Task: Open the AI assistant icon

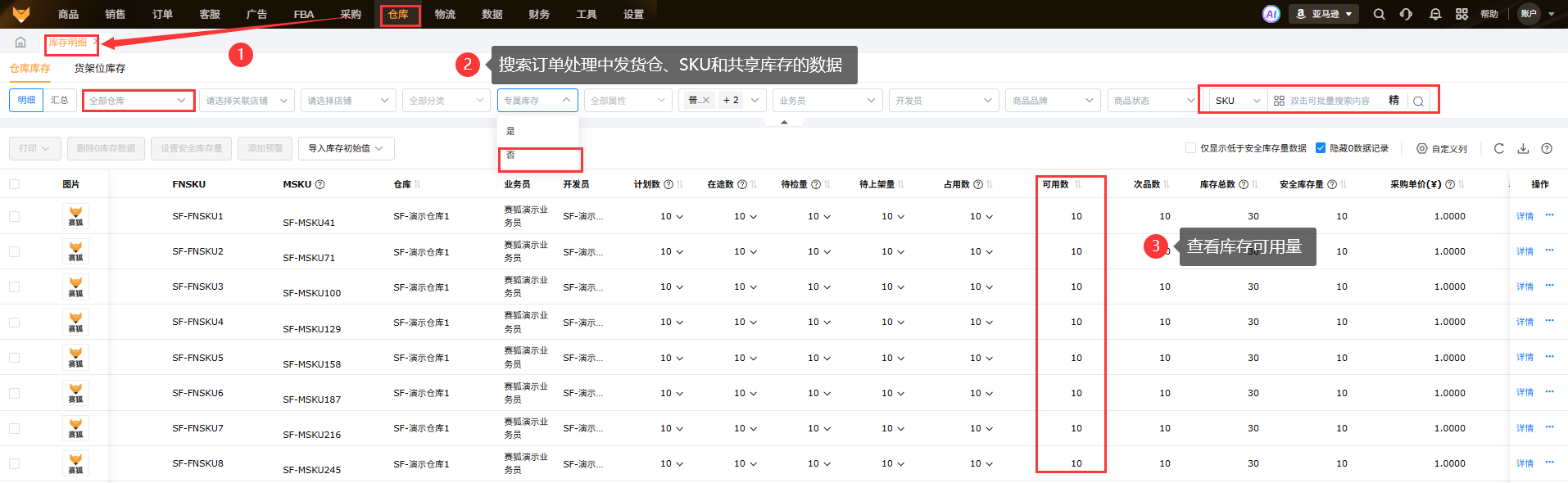Action: tap(1271, 14)
